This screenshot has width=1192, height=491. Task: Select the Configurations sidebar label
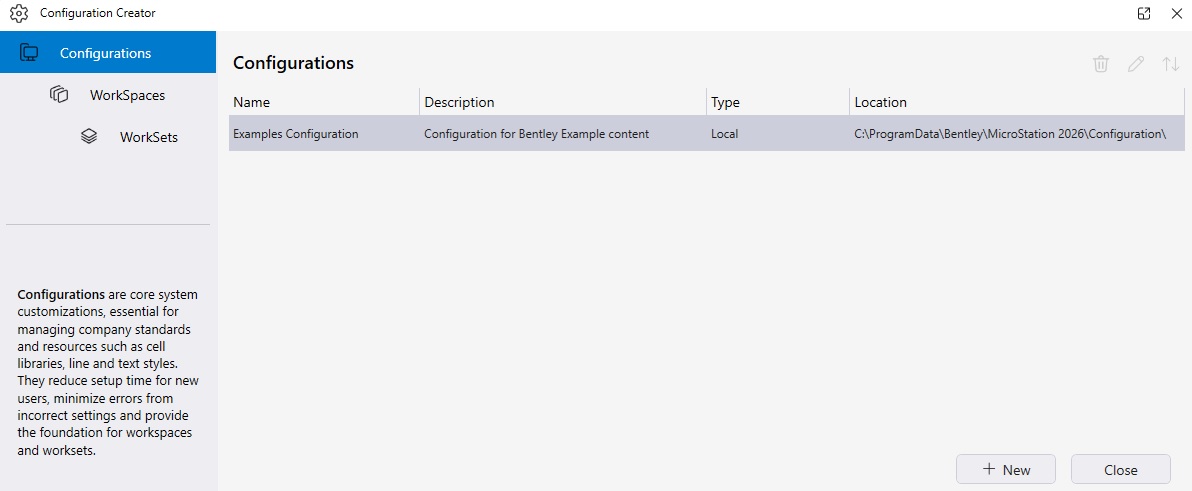(105, 53)
